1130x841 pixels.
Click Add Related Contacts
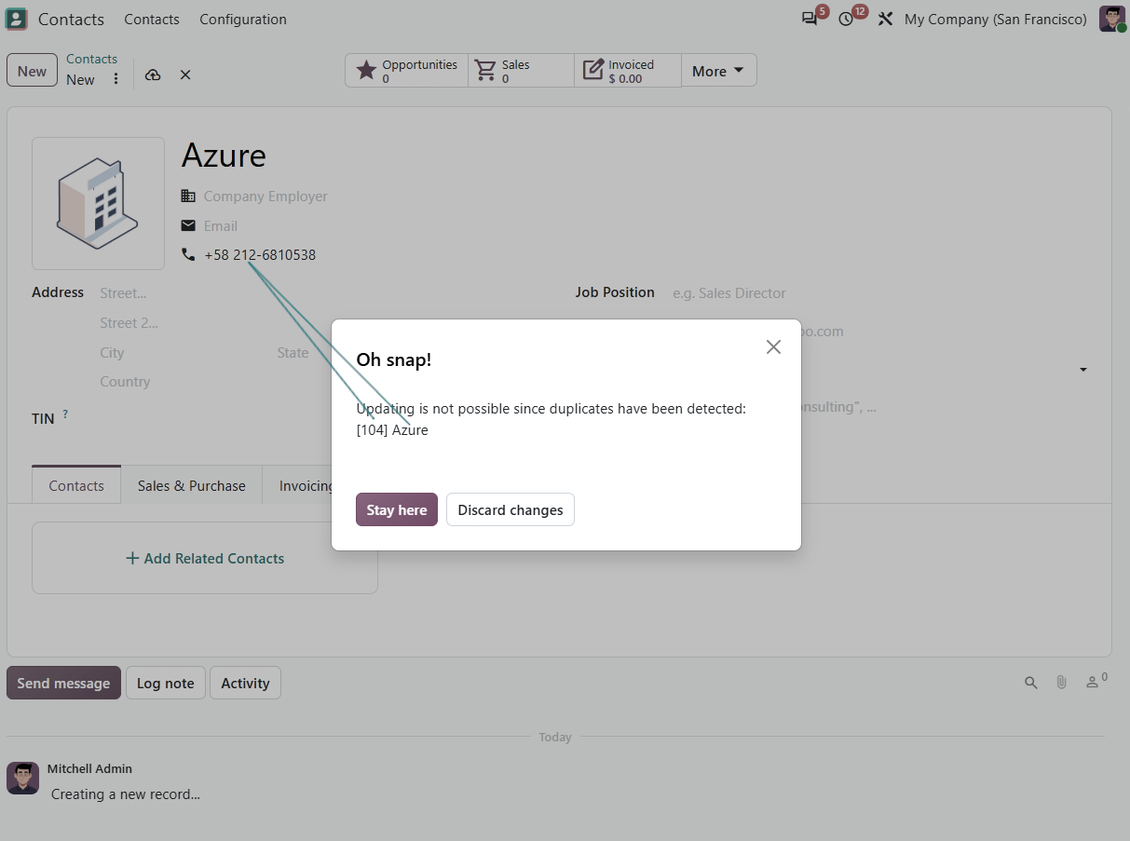(205, 559)
